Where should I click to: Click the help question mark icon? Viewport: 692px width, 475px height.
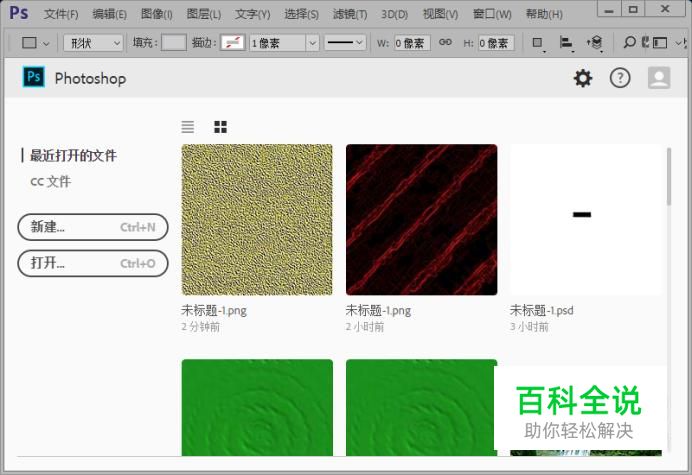(x=620, y=78)
